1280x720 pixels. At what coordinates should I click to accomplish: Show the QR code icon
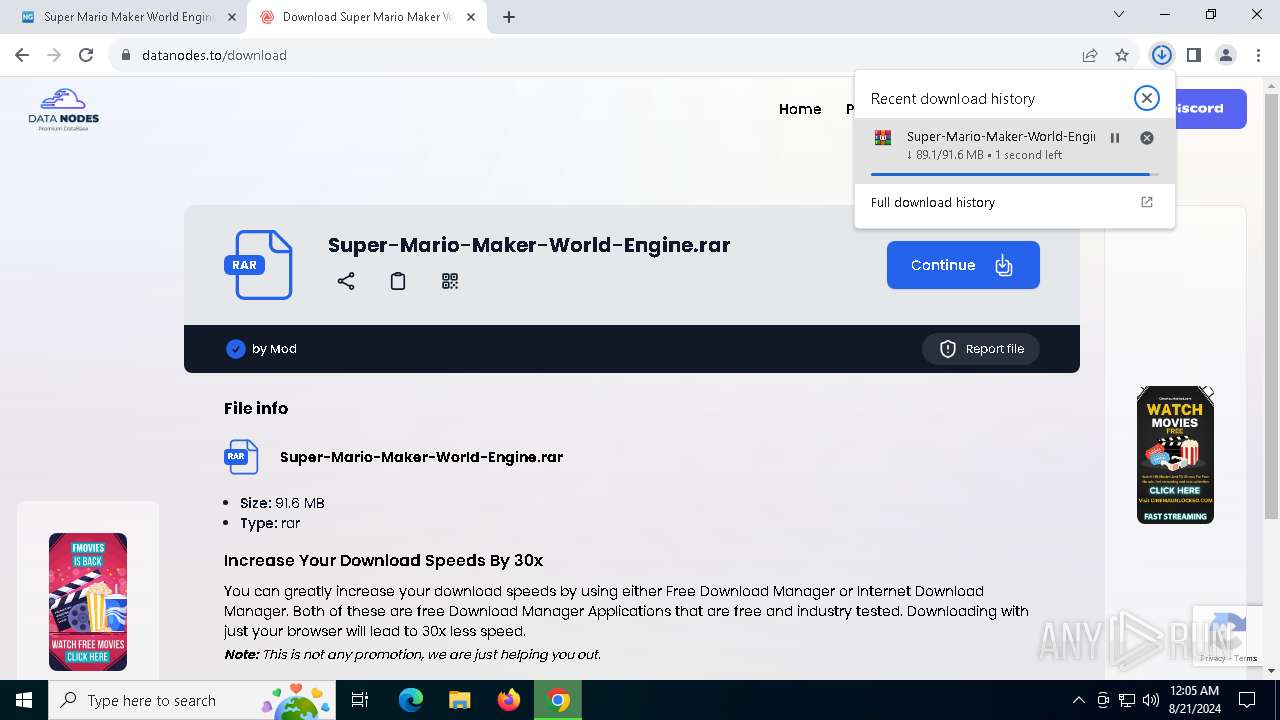450,281
